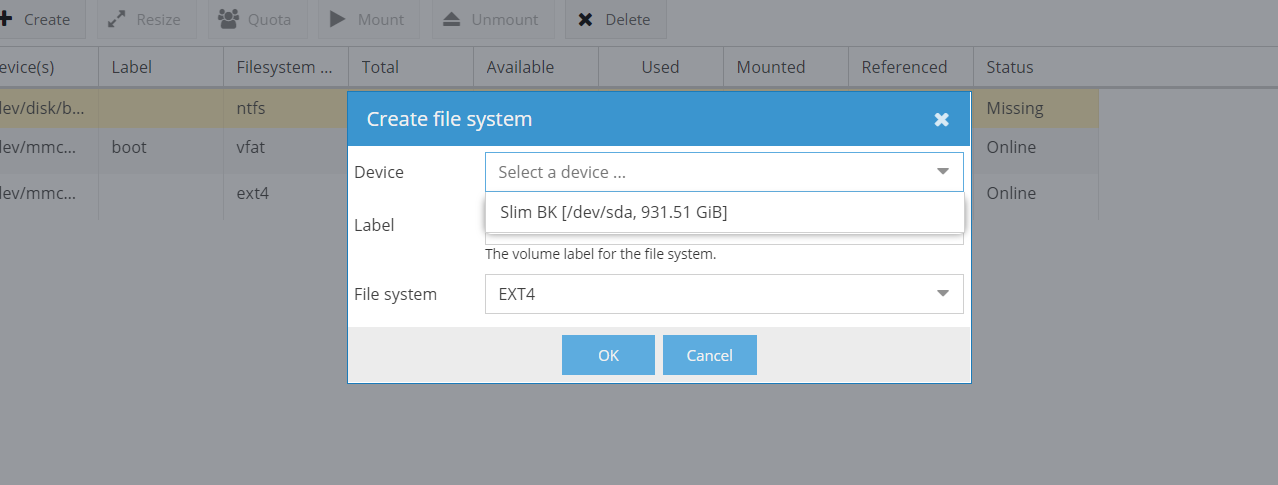Click the Missing status cell
The height and width of the screenshot is (485, 1278).
coord(1036,108)
